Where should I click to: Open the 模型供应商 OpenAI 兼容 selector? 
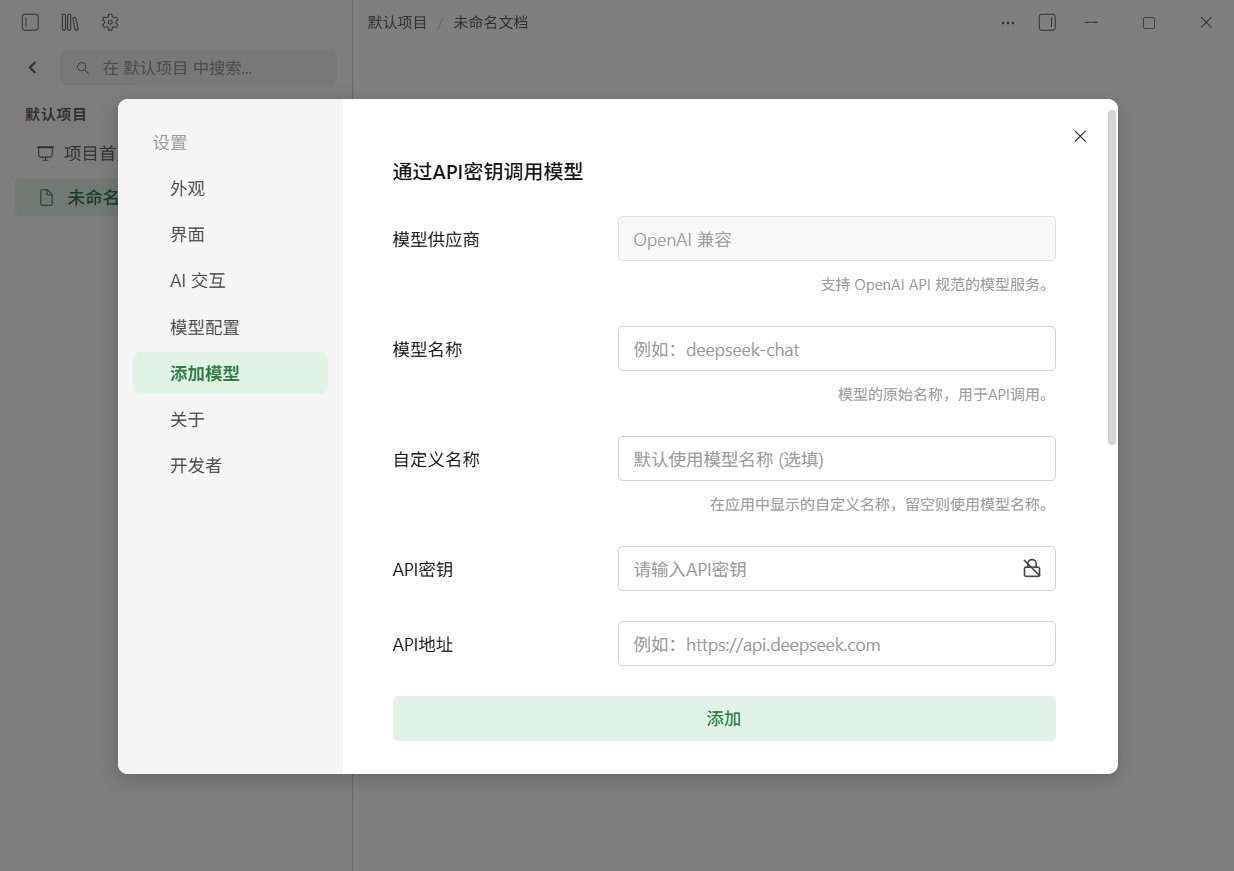click(836, 238)
